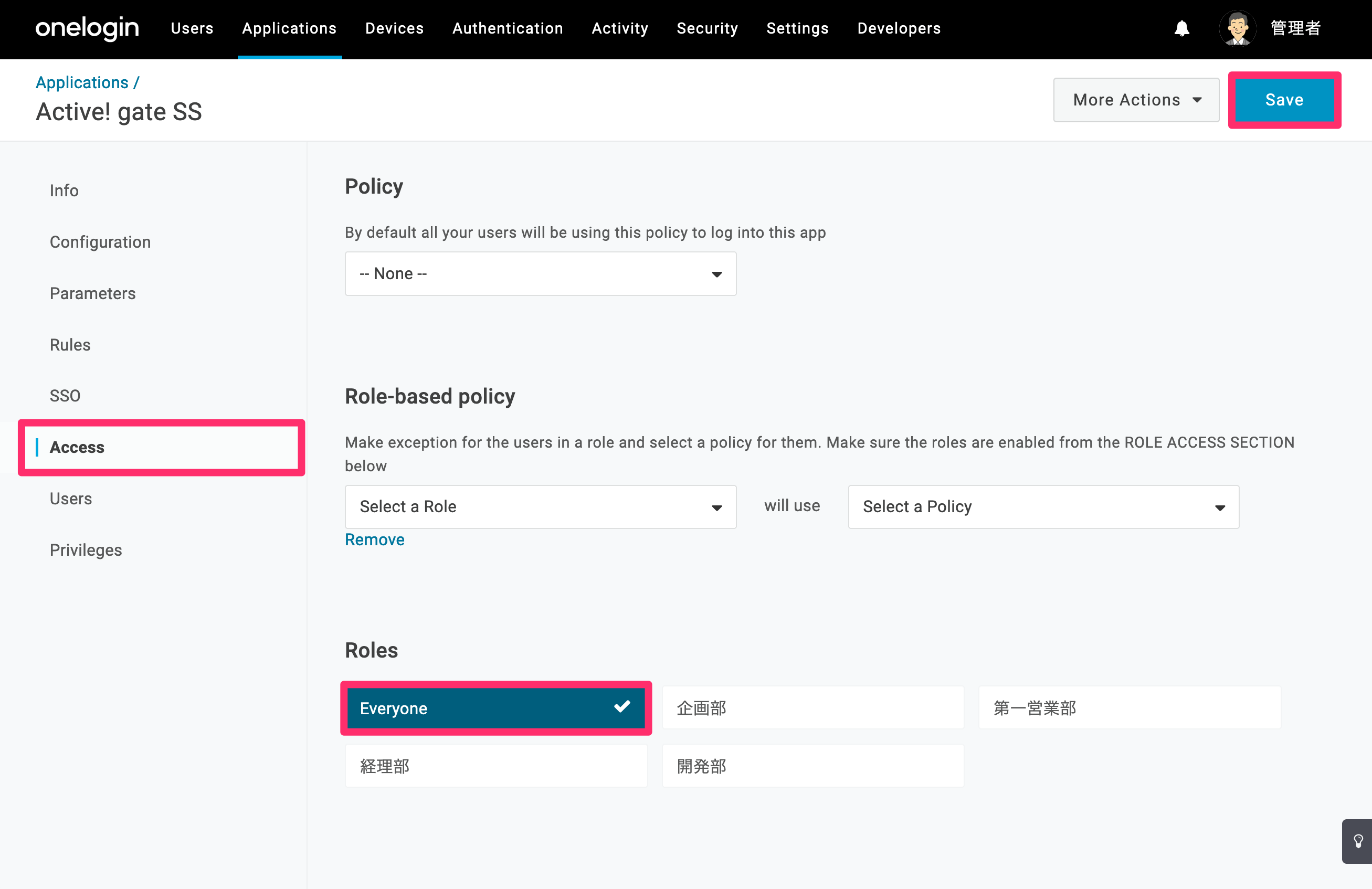The height and width of the screenshot is (889, 1372).
Task: Open the notifications bell
Action: click(x=1181, y=28)
